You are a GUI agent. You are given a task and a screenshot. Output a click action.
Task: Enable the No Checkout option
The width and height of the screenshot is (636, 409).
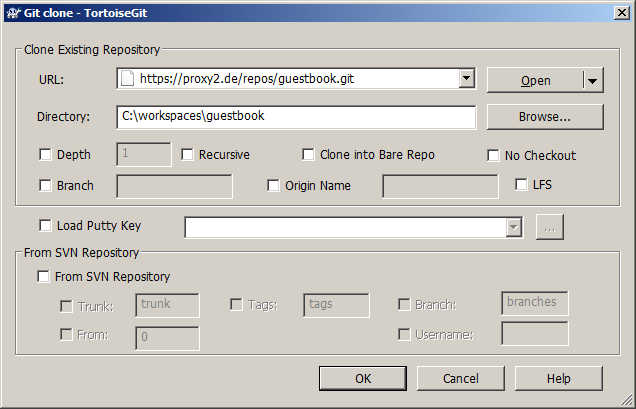pos(493,155)
